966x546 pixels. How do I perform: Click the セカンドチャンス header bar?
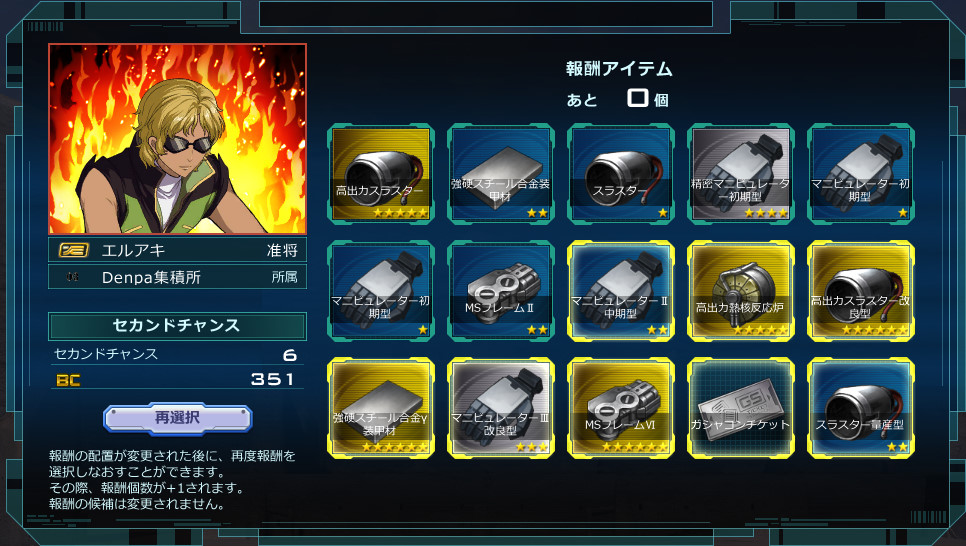[177, 326]
